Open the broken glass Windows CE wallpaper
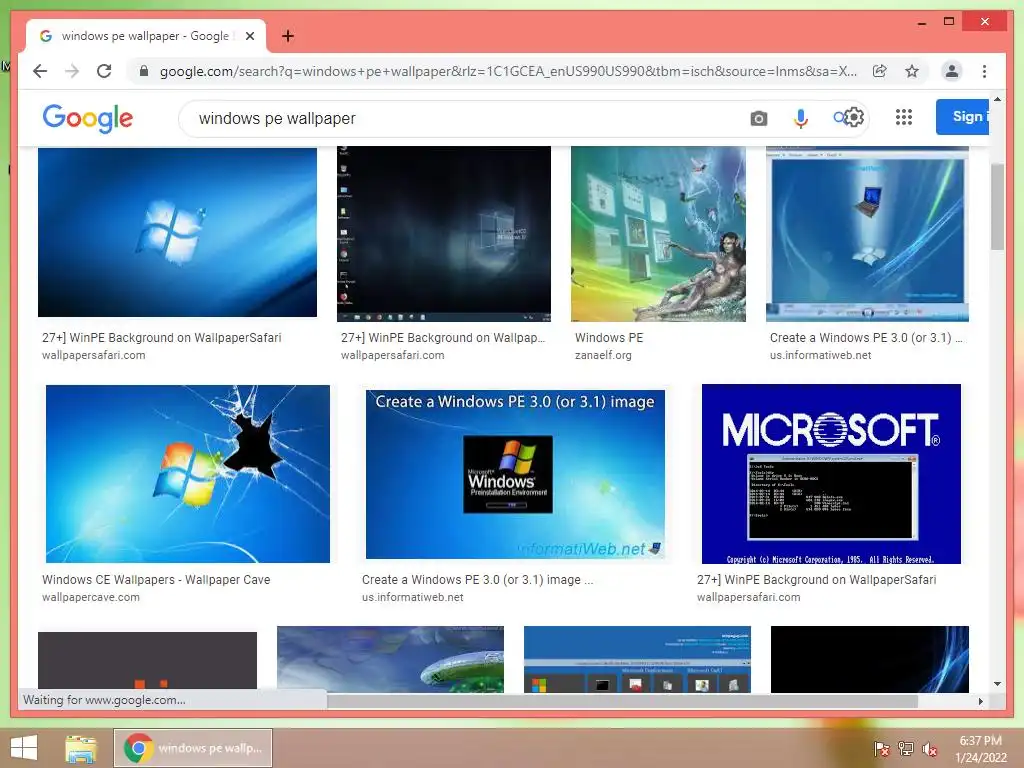The width and height of the screenshot is (1024, 768). (x=187, y=473)
